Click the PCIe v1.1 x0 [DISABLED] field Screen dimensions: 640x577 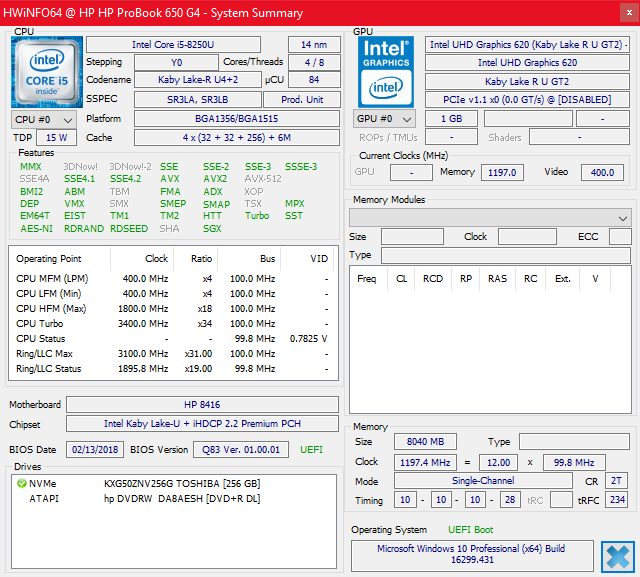tap(527, 100)
